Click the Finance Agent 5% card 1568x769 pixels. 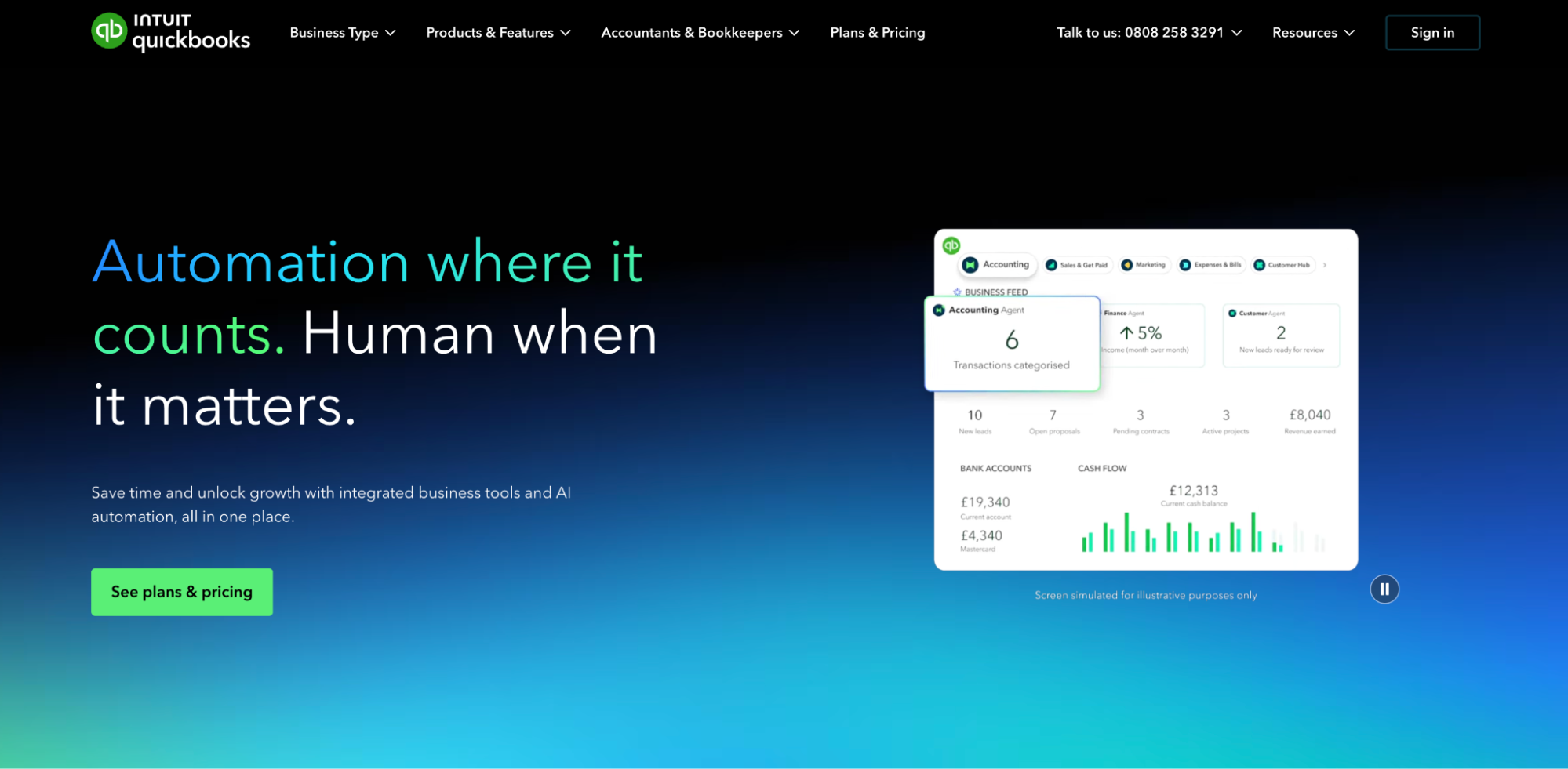point(1151,336)
